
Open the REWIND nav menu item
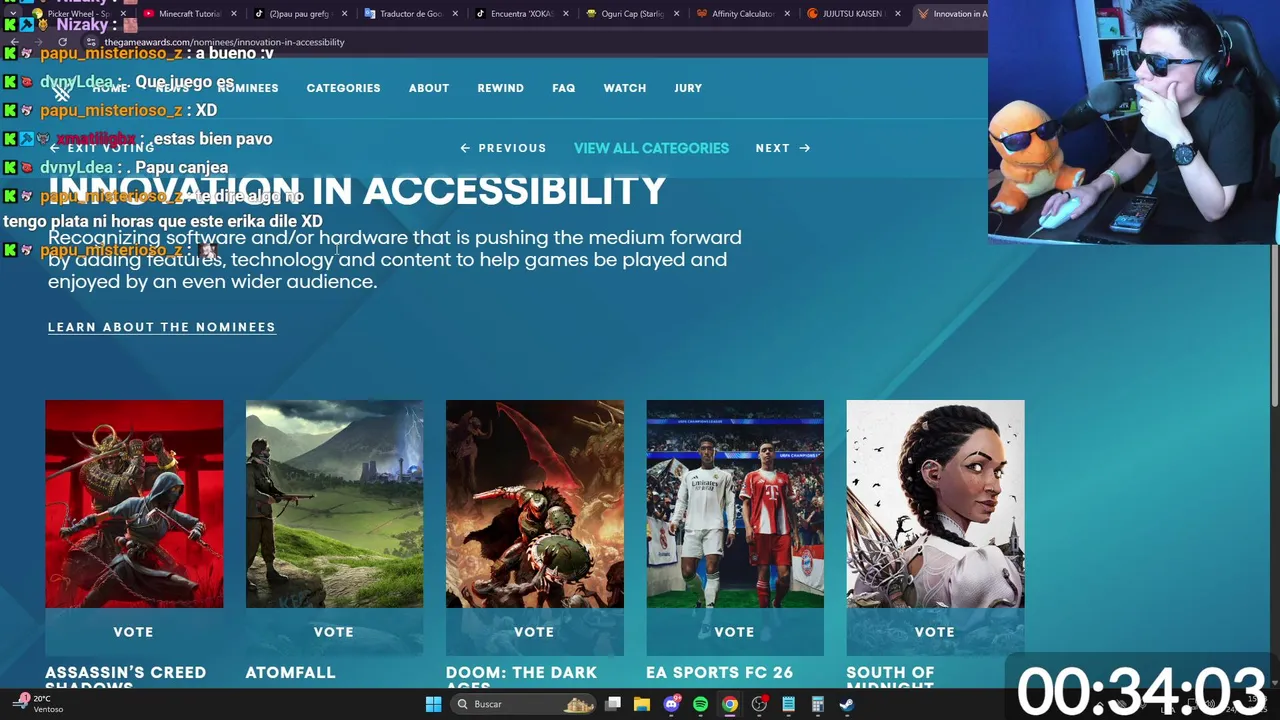[x=500, y=88]
